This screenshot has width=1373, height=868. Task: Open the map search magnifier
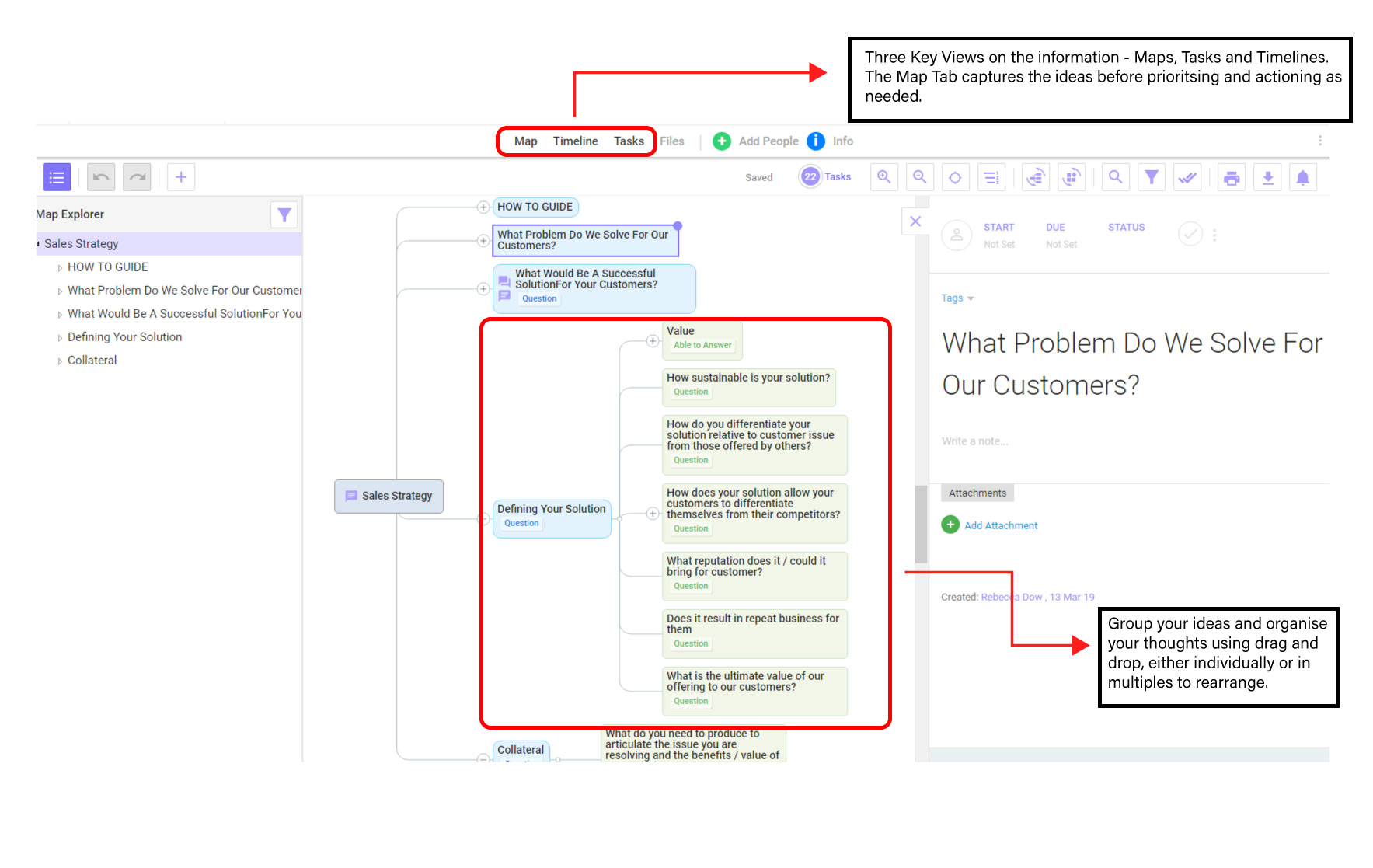(x=1116, y=177)
